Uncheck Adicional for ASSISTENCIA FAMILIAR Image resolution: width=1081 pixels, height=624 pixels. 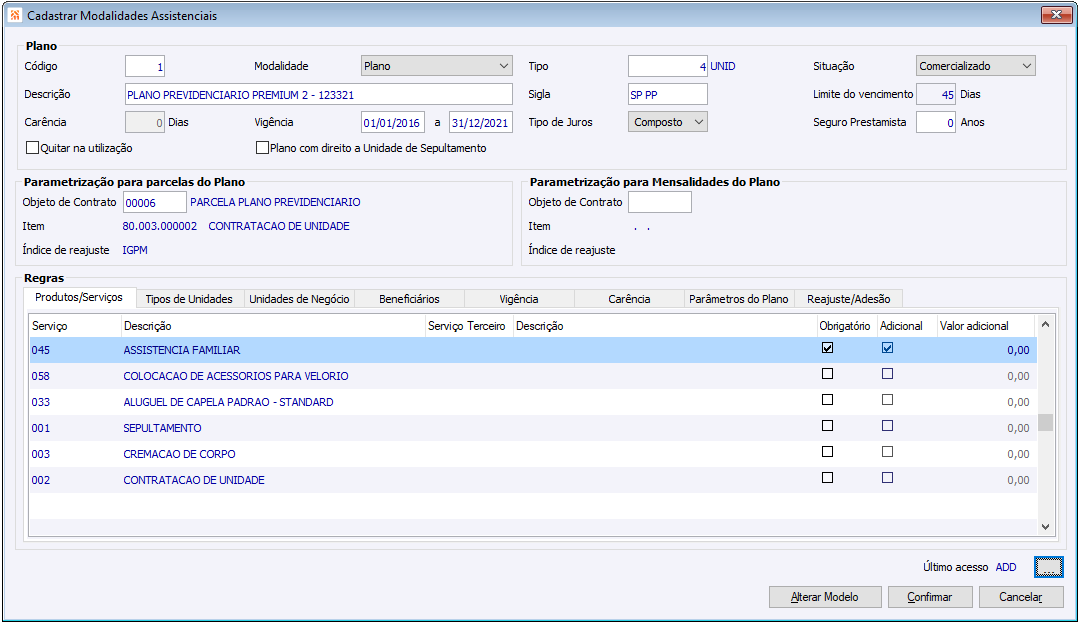887,348
